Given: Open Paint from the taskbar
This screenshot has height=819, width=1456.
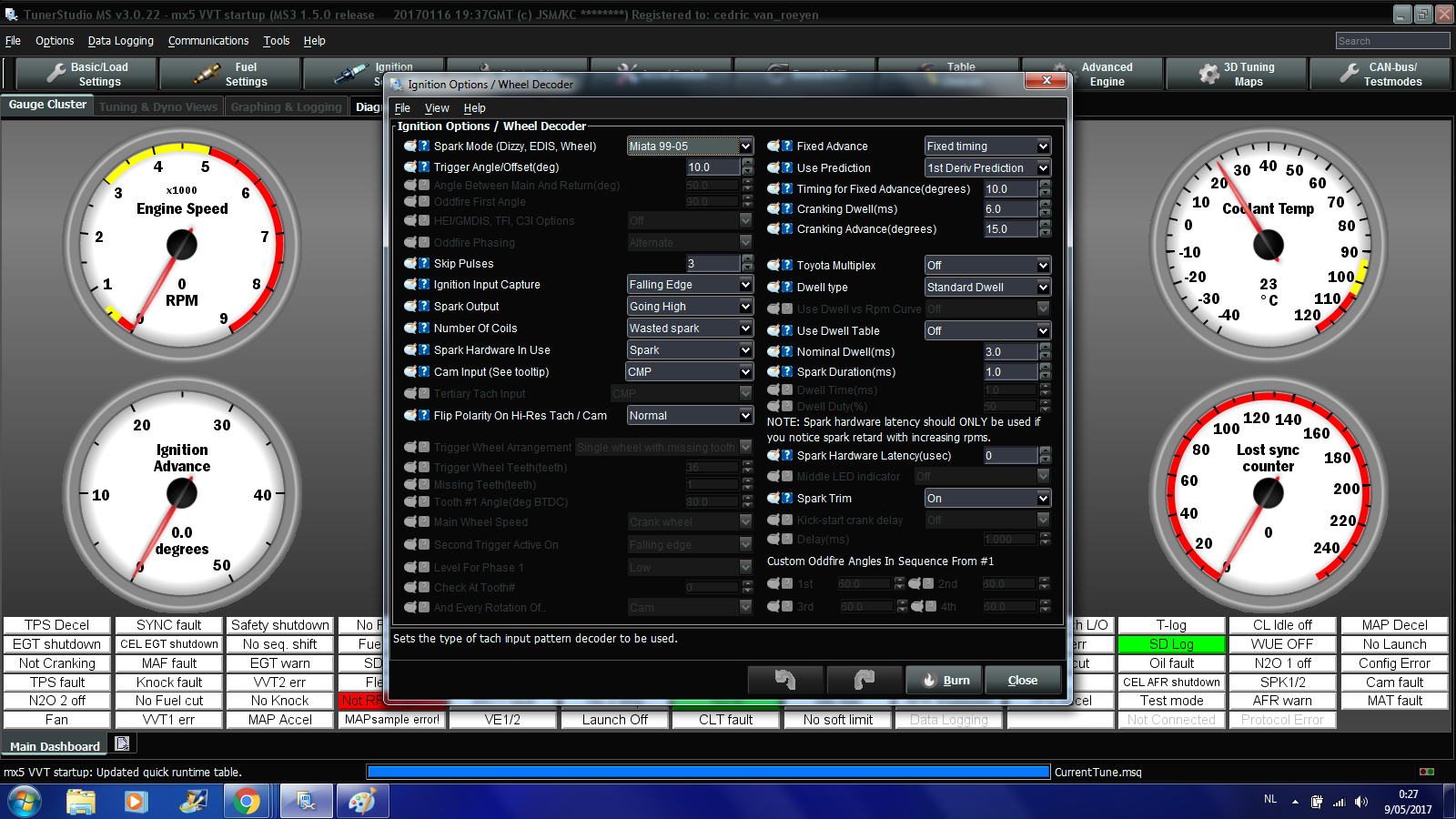Looking at the screenshot, I should point(362,802).
